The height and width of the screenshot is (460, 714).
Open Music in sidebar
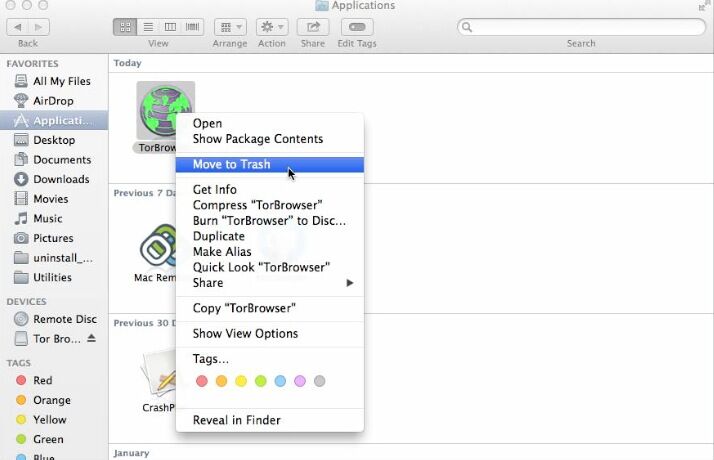tap(54, 218)
